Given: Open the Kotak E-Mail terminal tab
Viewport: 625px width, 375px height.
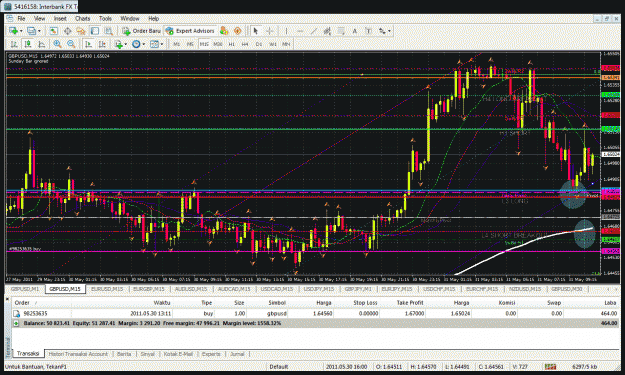Looking at the screenshot, I should (x=178, y=354).
